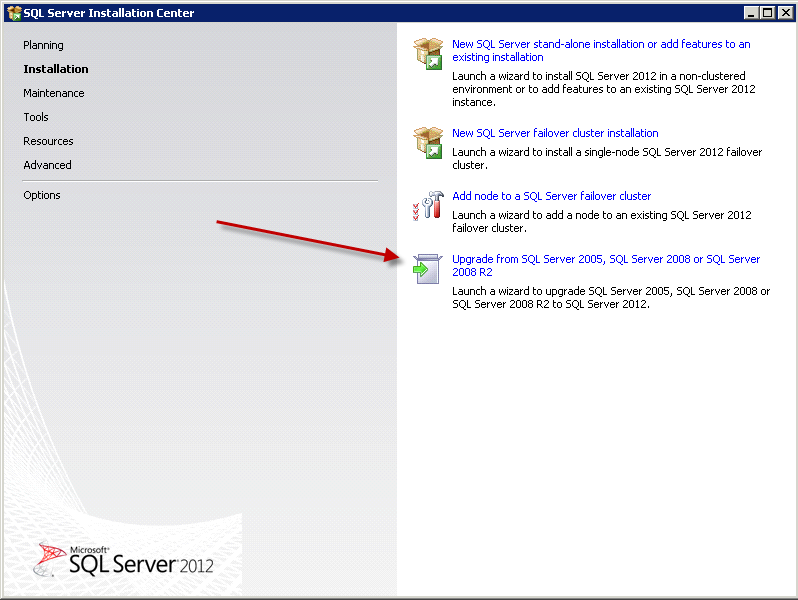The width and height of the screenshot is (798, 600).
Task: Click Add node to a SQL Server failover cluster
Action: point(551,196)
